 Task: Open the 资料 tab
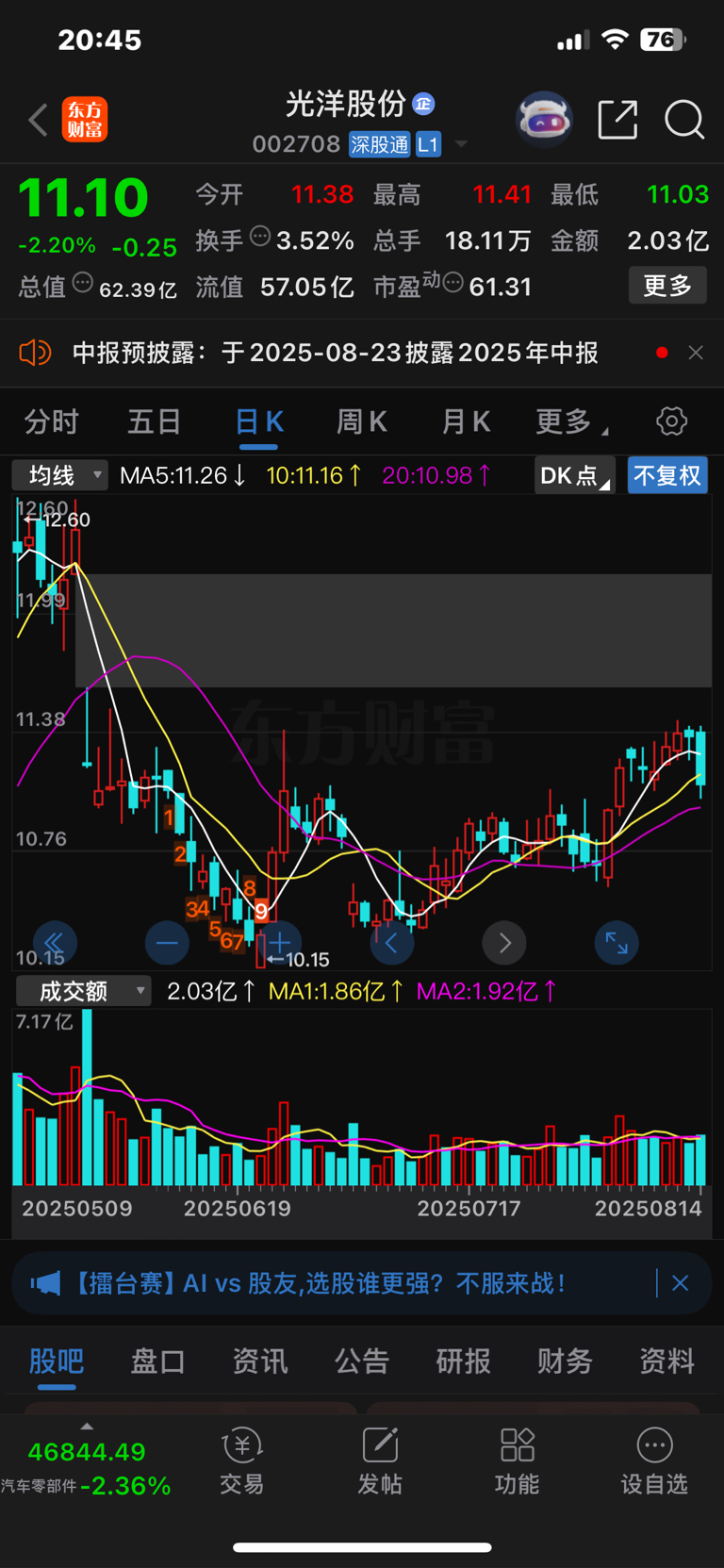pyautogui.click(x=666, y=1361)
